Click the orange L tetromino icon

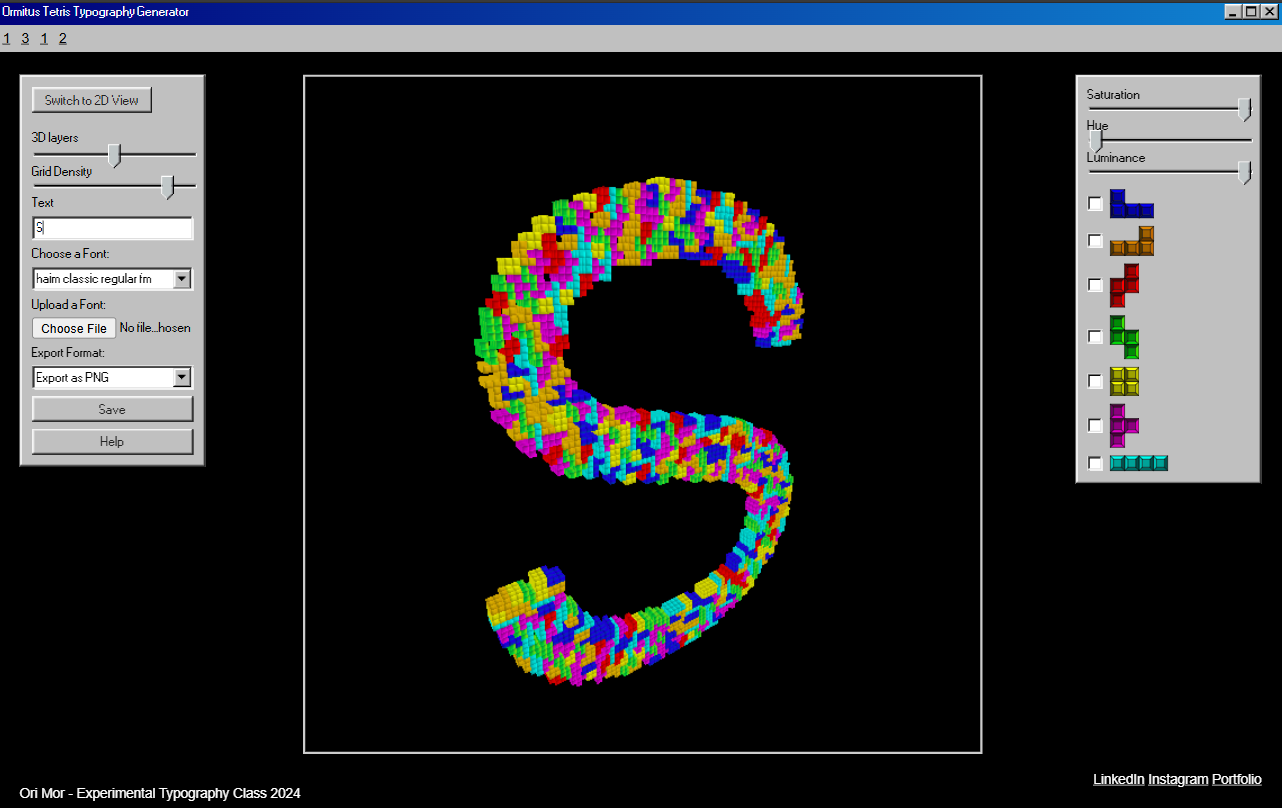tap(1132, 241)
